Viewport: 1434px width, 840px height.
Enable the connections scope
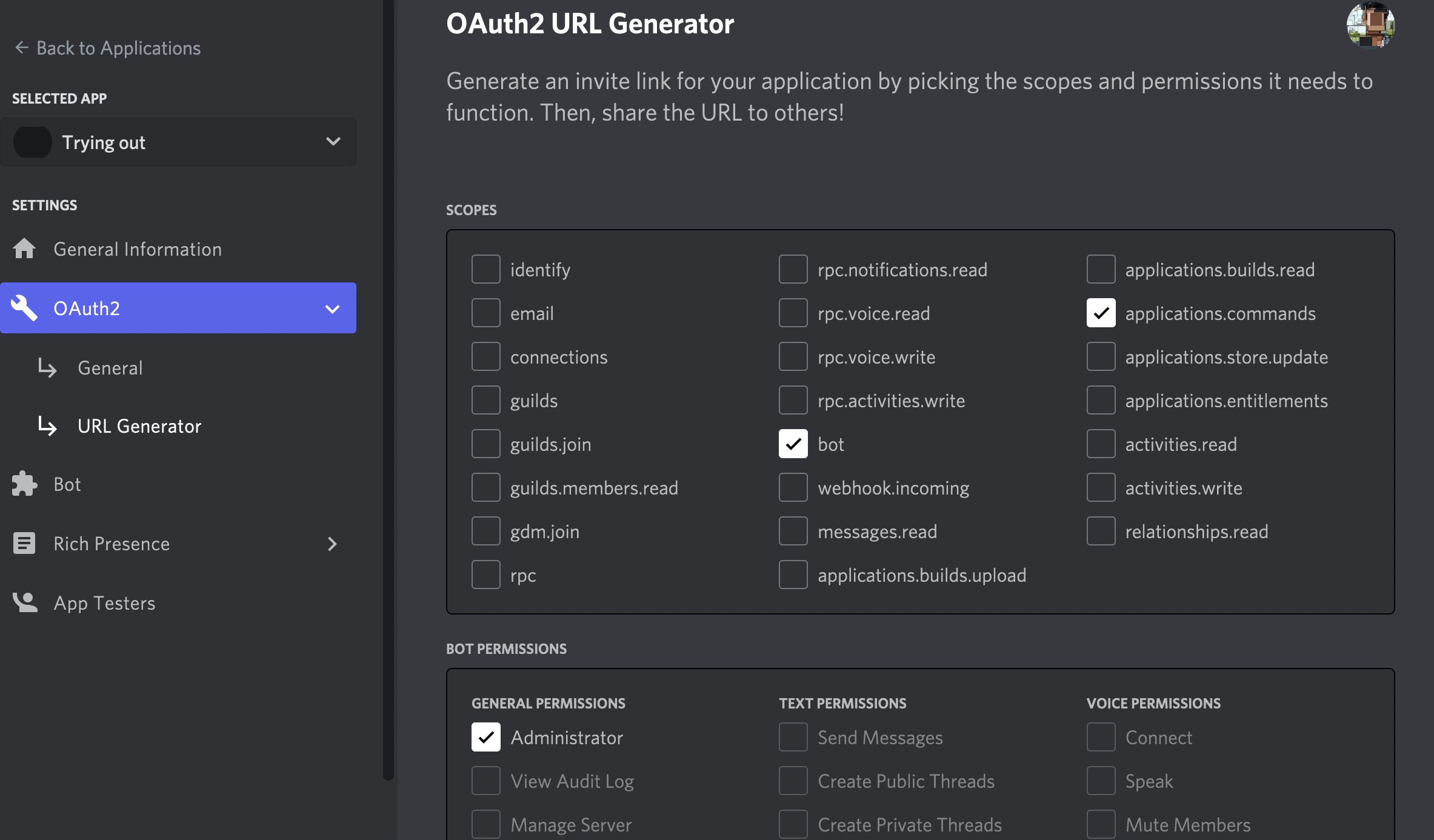click(486, 356)
